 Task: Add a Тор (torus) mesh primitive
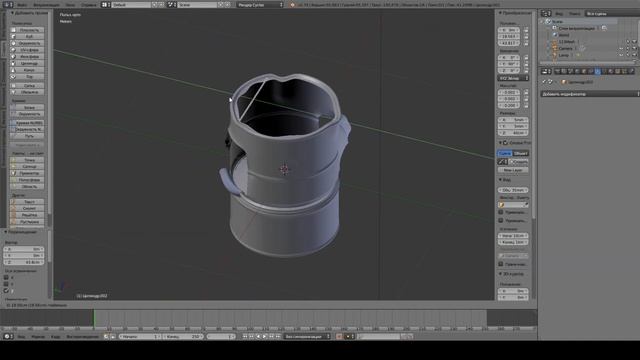coord(27,77)
